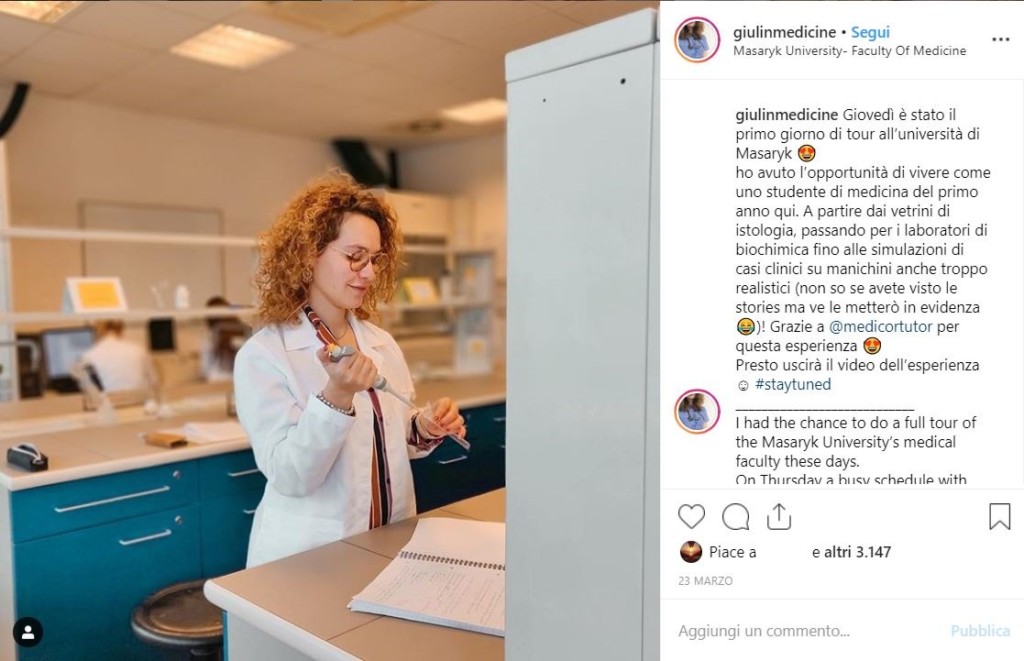This screenshot has width=1024, height=661.
Task: Click the Segui follow button
Action: [870, 32]
